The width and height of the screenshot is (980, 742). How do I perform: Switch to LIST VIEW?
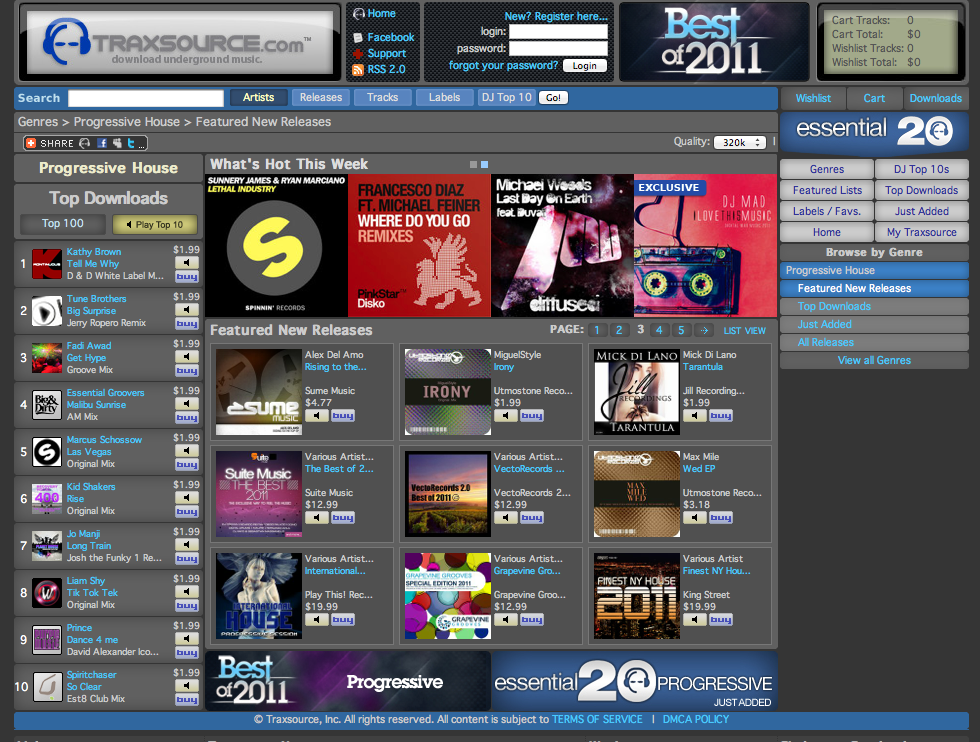click(744, 331)
